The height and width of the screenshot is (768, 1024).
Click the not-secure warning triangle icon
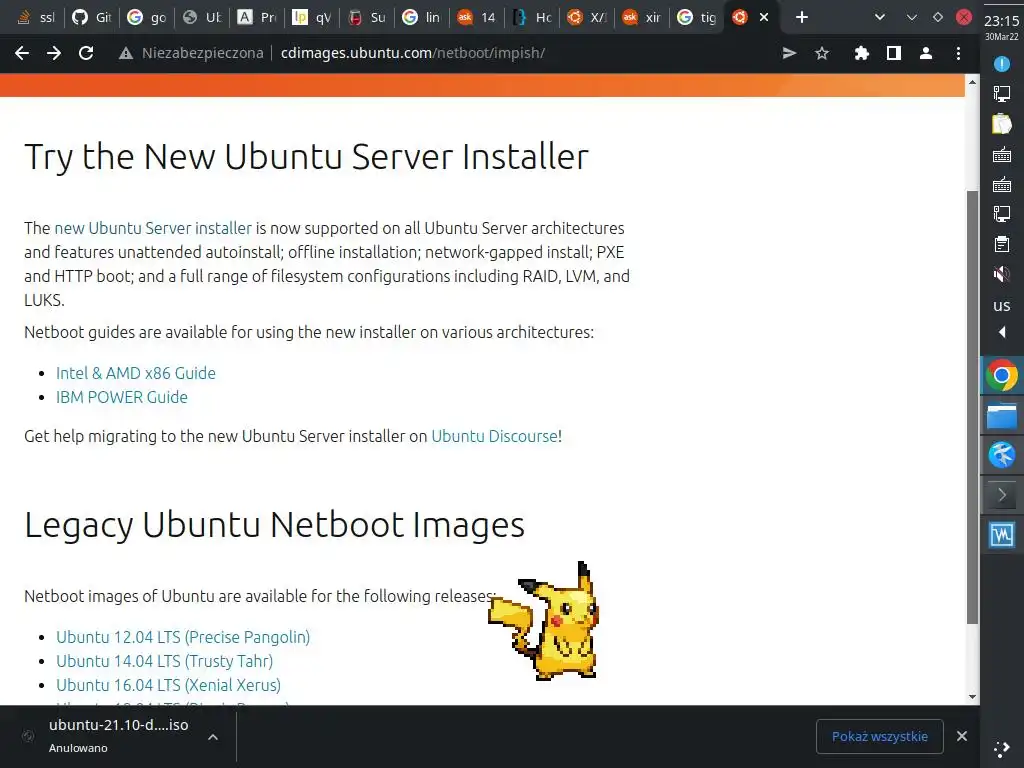pyautogui.click(x=125, y=54)
